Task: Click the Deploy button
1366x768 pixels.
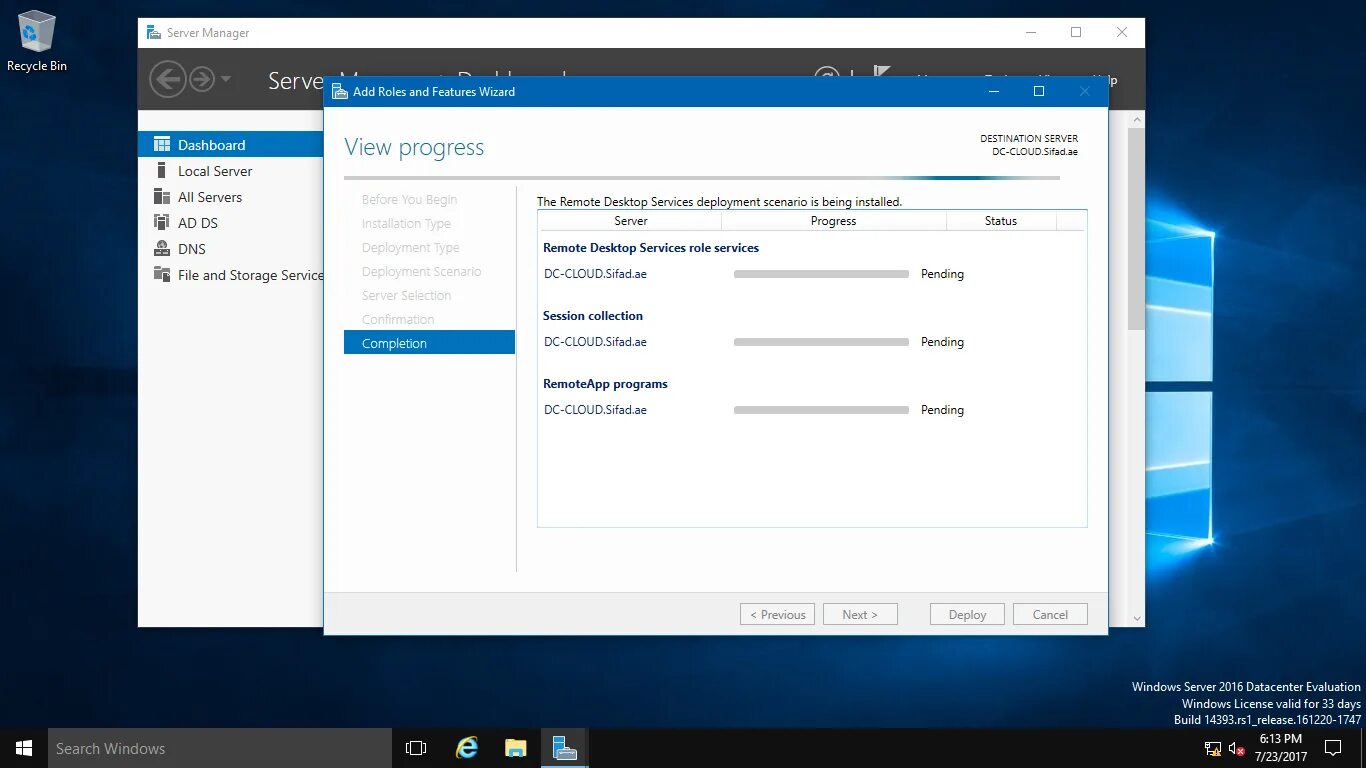Action: (x=968, y=615)
